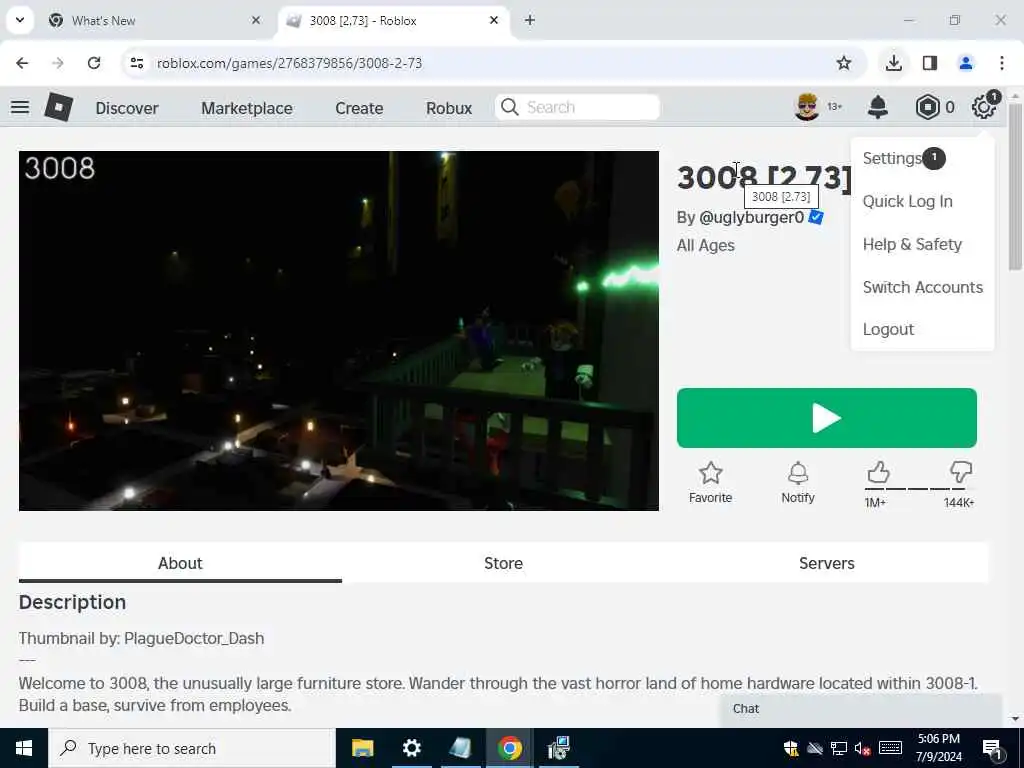Click the All Ages rating label
Screen dimensions: 1024x768
[x=706, y=246]
